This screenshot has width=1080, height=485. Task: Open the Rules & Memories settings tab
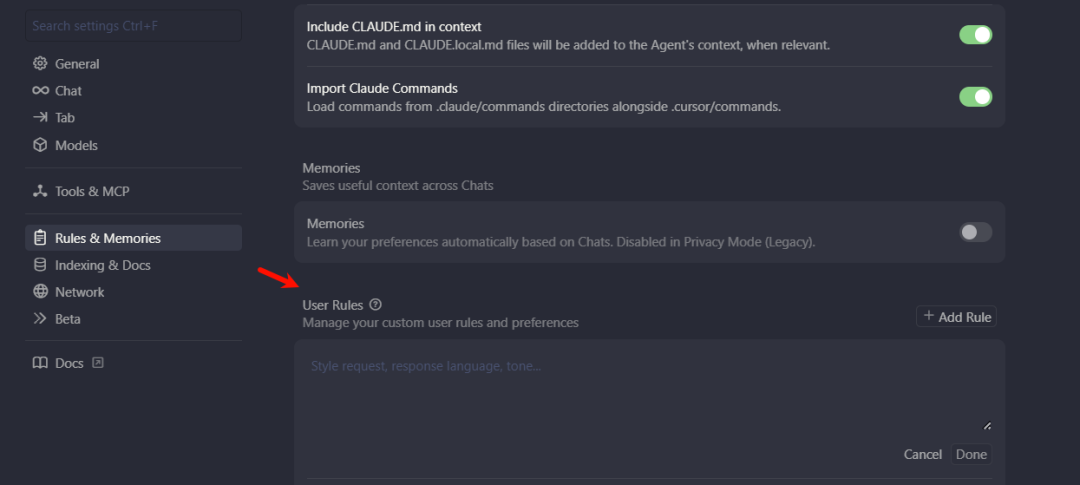(x=107, y=238)
